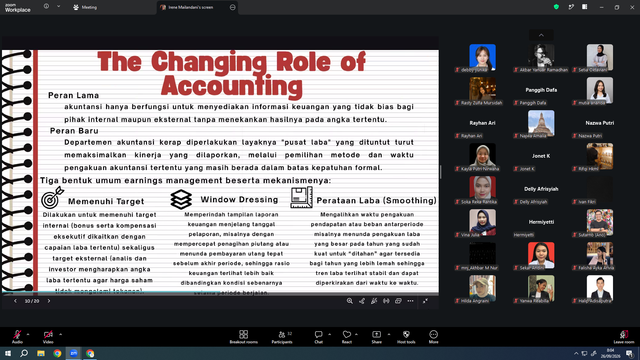Expand the share options arrow
This screenshot has width=640, height=360.
pos(389,334)
